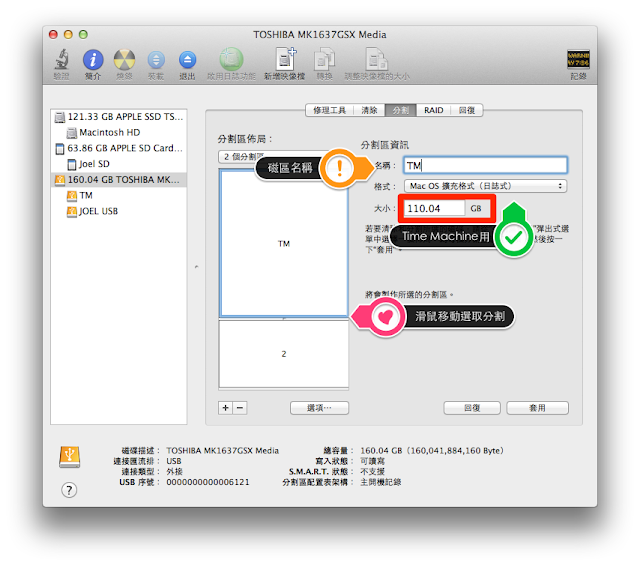Switch to the Erase (清除) tab
The height and width of the screenshot is (566, 640).
[369, 110]
